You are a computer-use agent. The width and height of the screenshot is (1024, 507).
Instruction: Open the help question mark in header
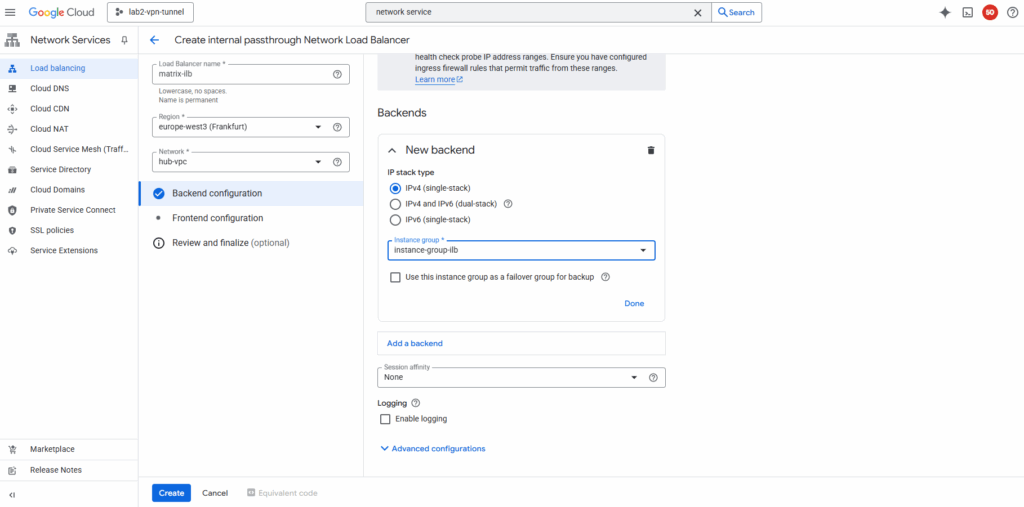pyautogui.click(x=1011, y=13)
